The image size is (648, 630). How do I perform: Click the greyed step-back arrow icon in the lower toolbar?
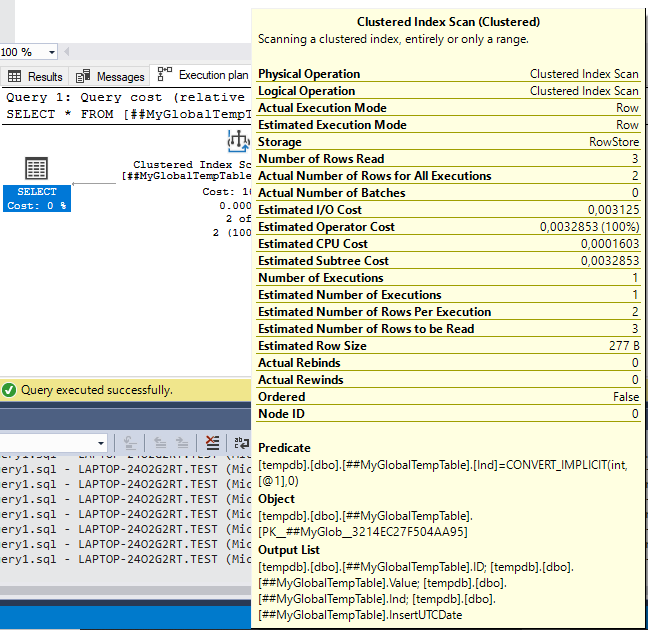[130, 443]
